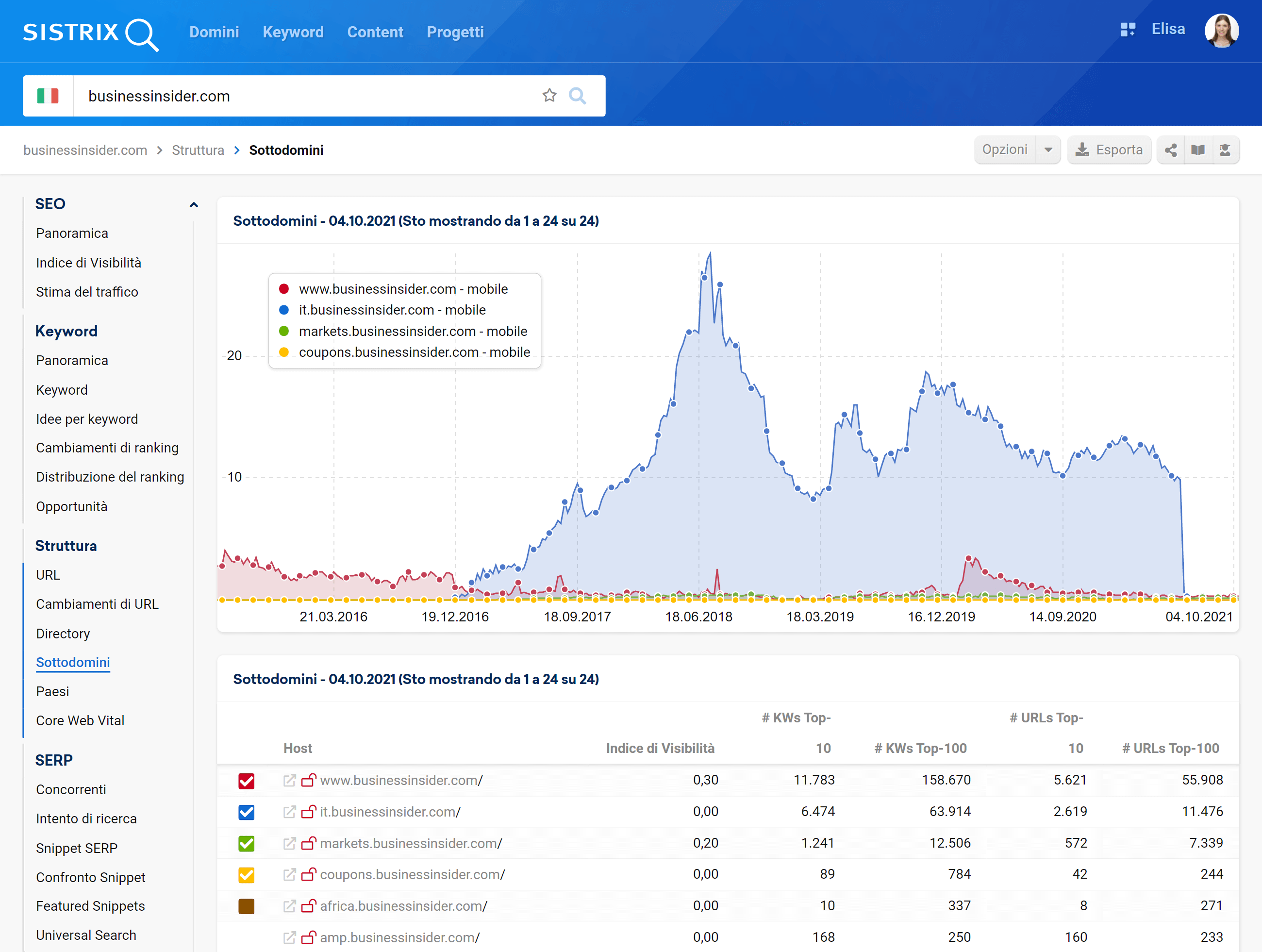Viewport: 1262px width, 952px height.
Task: Uncheck the red www.businessinsider.com checkbox
Action: [x=247, y=781]
